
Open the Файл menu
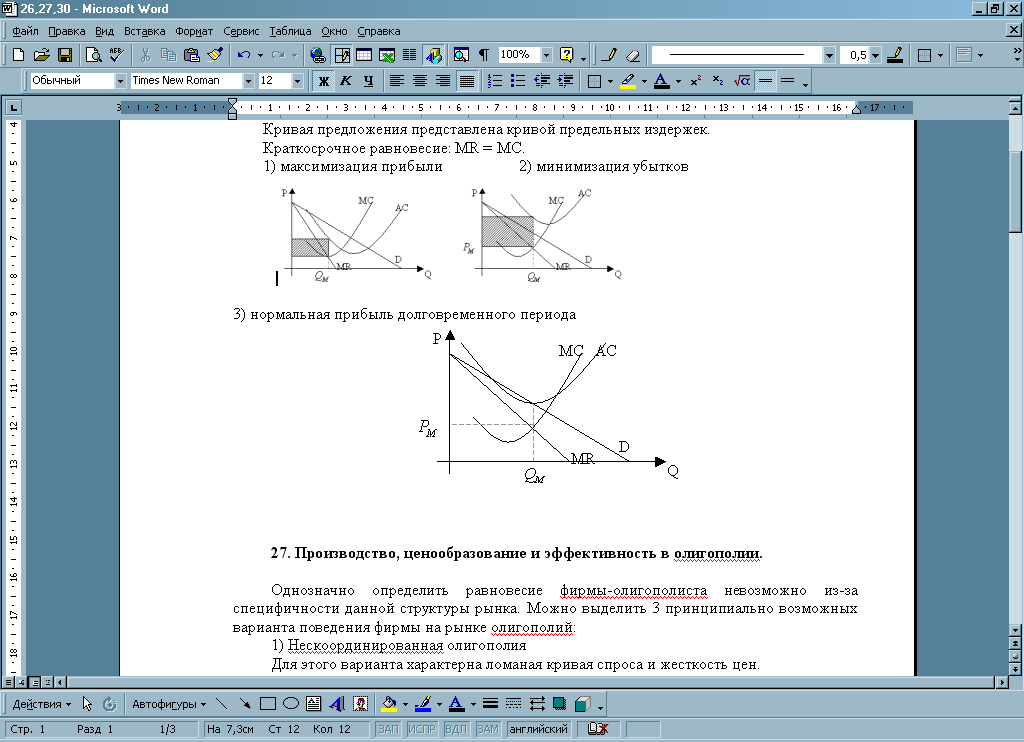25,31
